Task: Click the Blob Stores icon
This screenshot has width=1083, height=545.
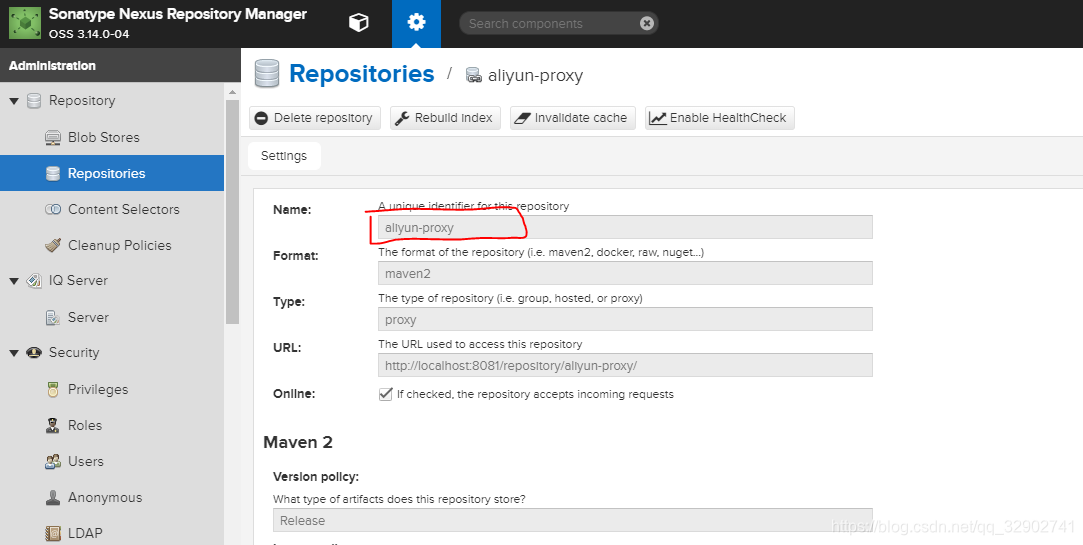Action: (53, 137)
